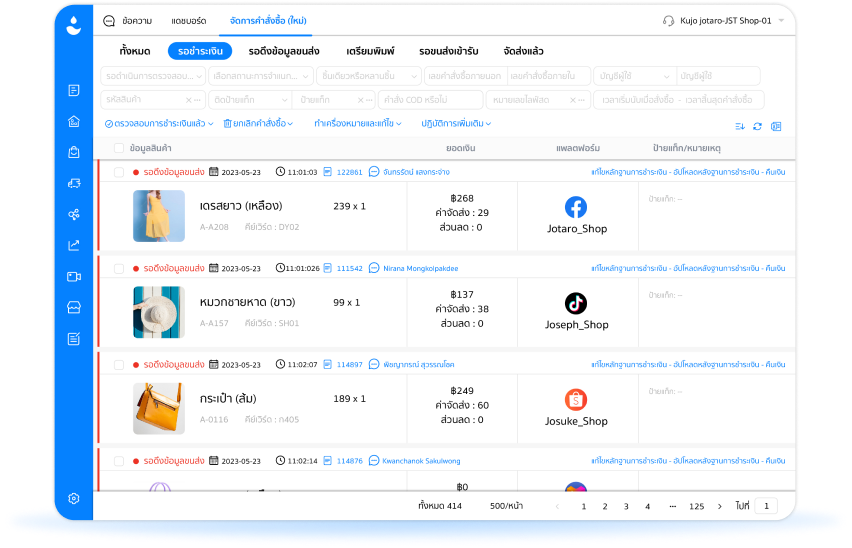Open the analytics chart icon in the sidebar

coord(74,245)
